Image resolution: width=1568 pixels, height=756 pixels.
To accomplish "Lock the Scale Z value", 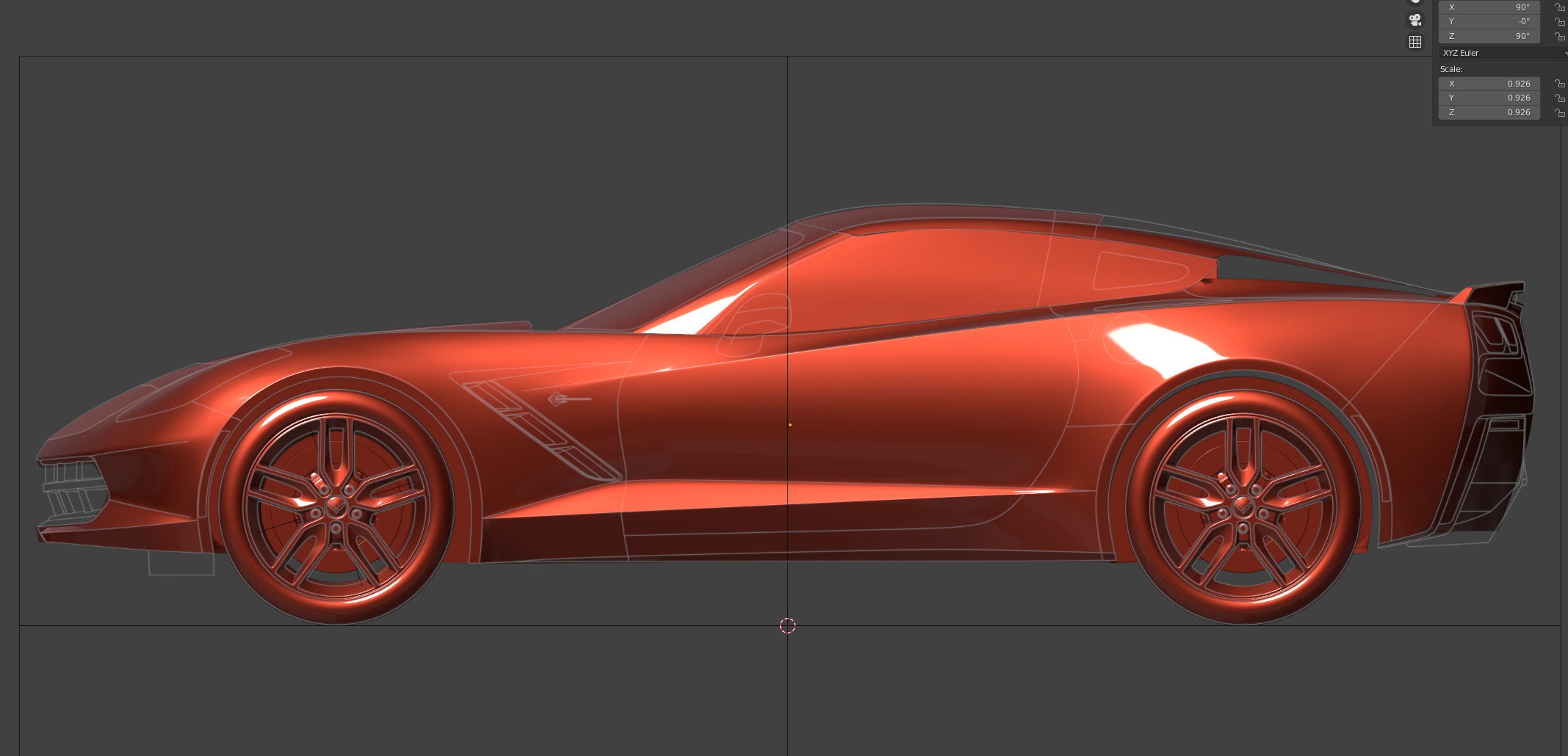I will [1559, 112].
